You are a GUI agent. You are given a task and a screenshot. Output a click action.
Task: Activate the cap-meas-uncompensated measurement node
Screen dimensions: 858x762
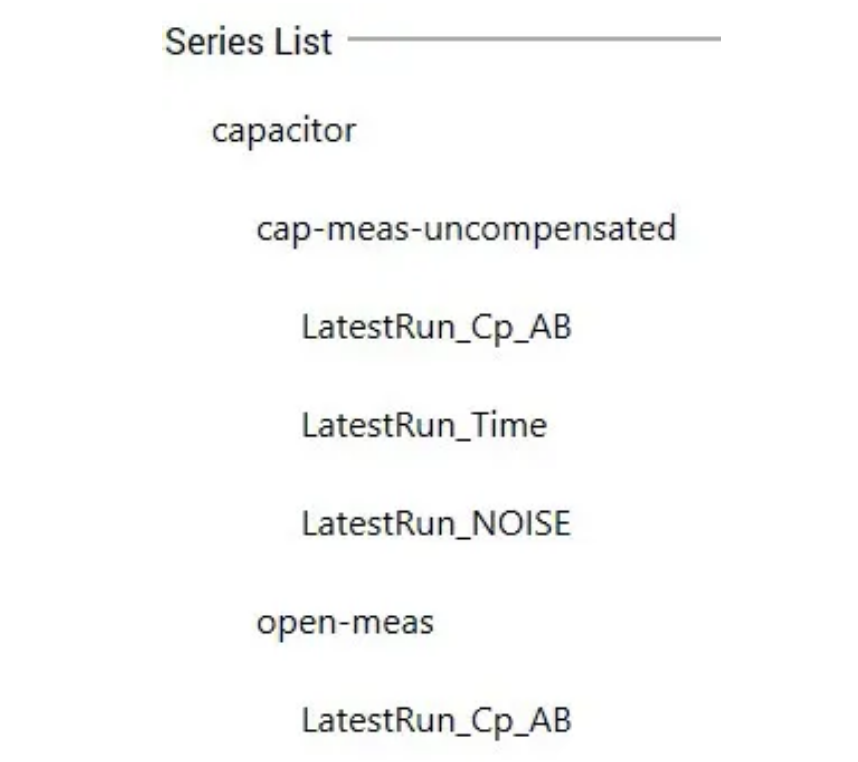[x=466, y=229]
